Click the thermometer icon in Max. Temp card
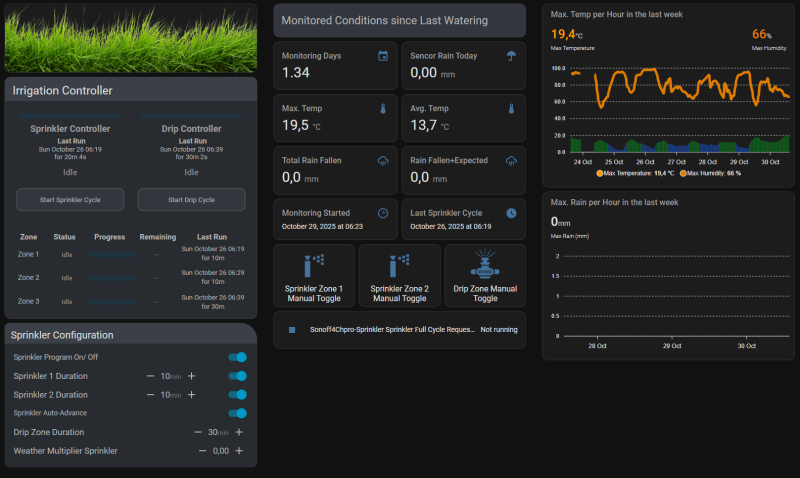The width and height of the screenshot is (800, 478). [383, 109]
